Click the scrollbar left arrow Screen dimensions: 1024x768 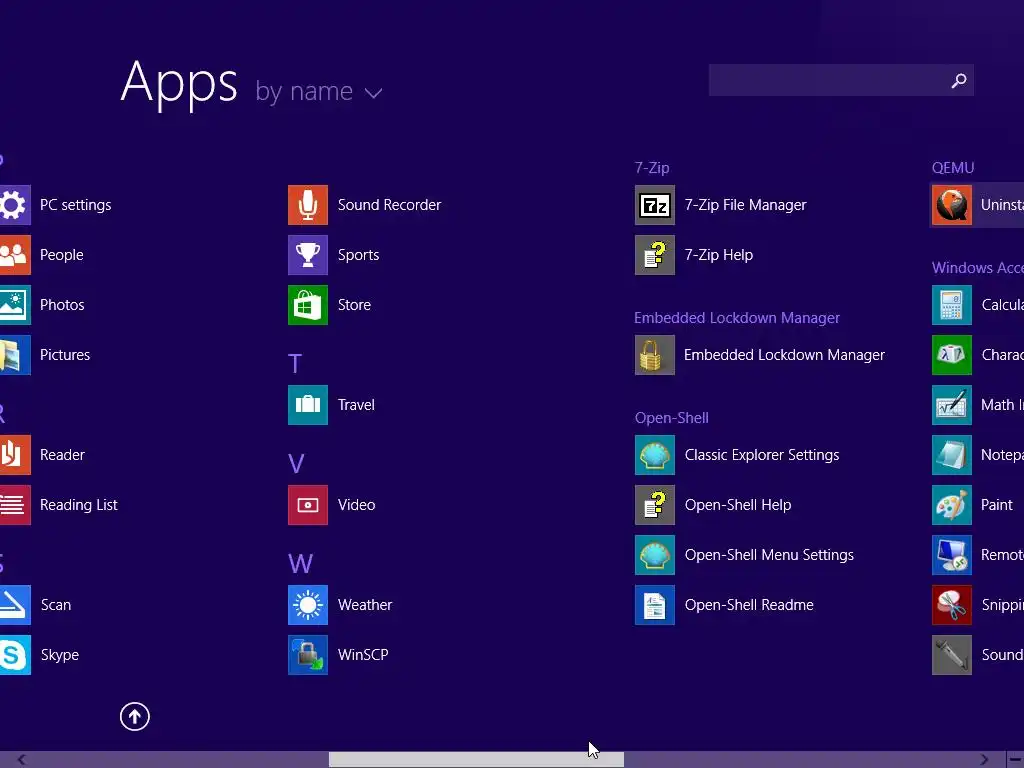(22, 760)
